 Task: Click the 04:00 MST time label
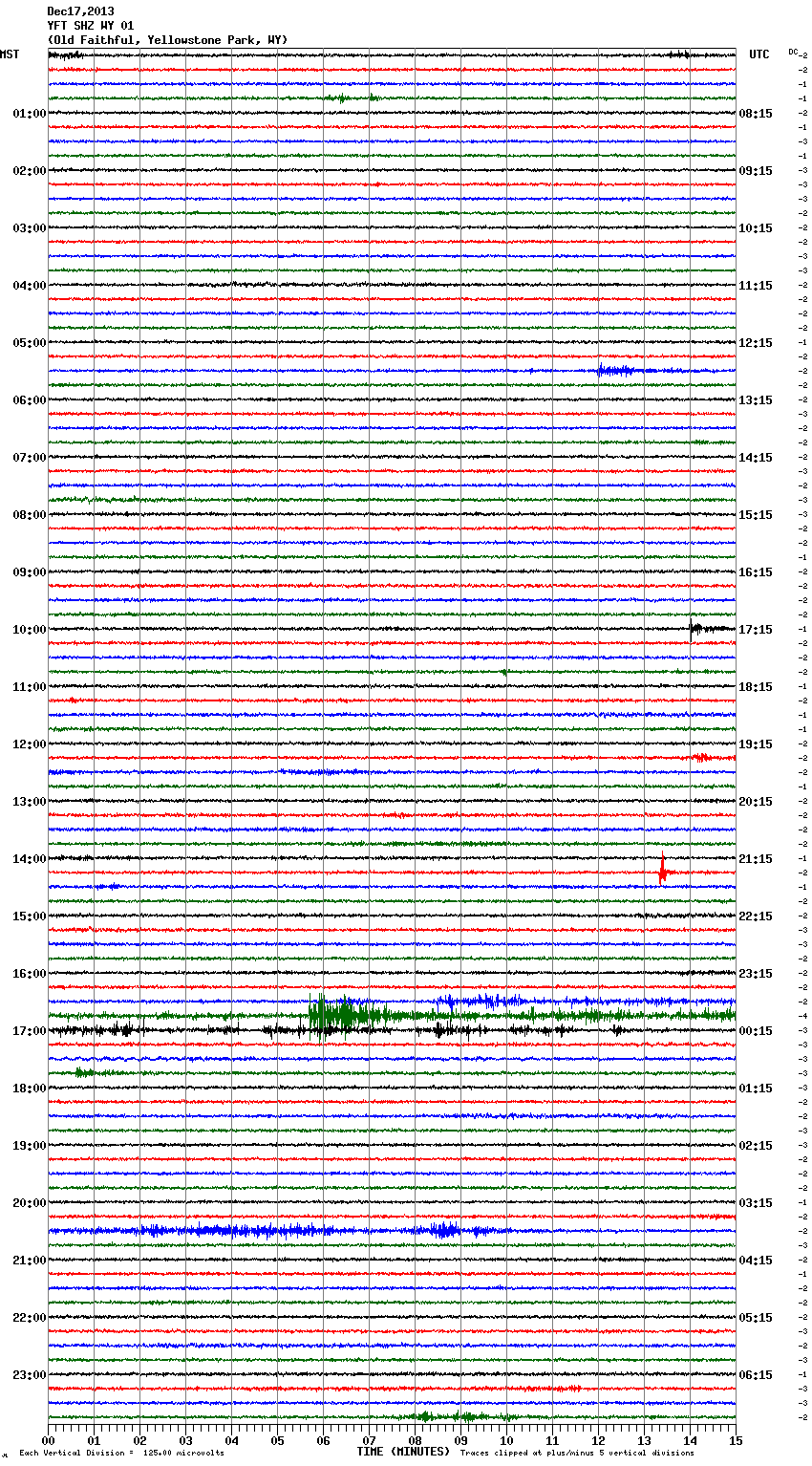point(30,286)
